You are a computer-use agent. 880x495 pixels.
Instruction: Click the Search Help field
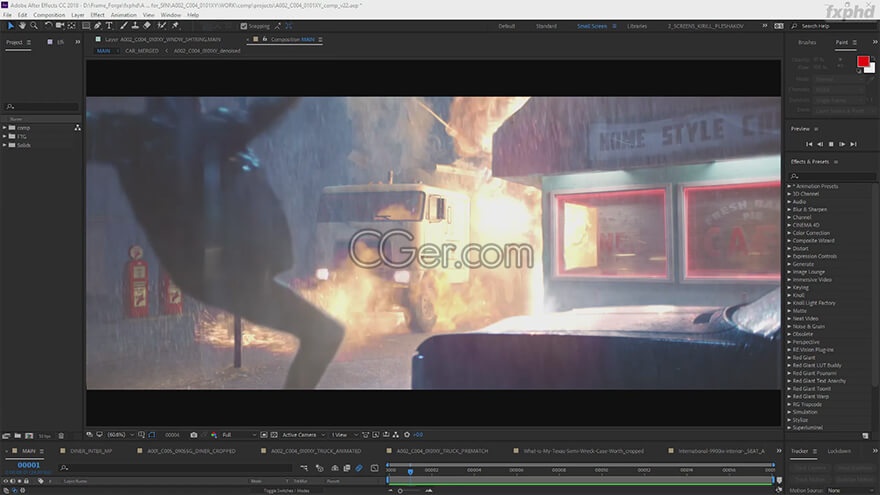pos(831,26)
